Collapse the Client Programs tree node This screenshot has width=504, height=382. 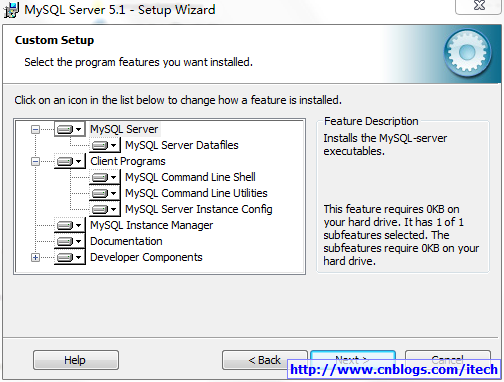coord(35,161)
